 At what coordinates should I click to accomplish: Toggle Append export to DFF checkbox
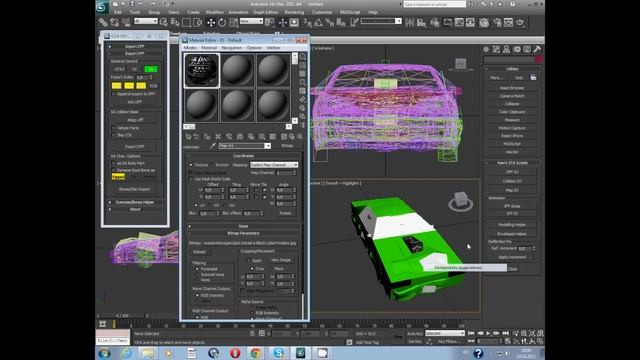pos(114,94)
